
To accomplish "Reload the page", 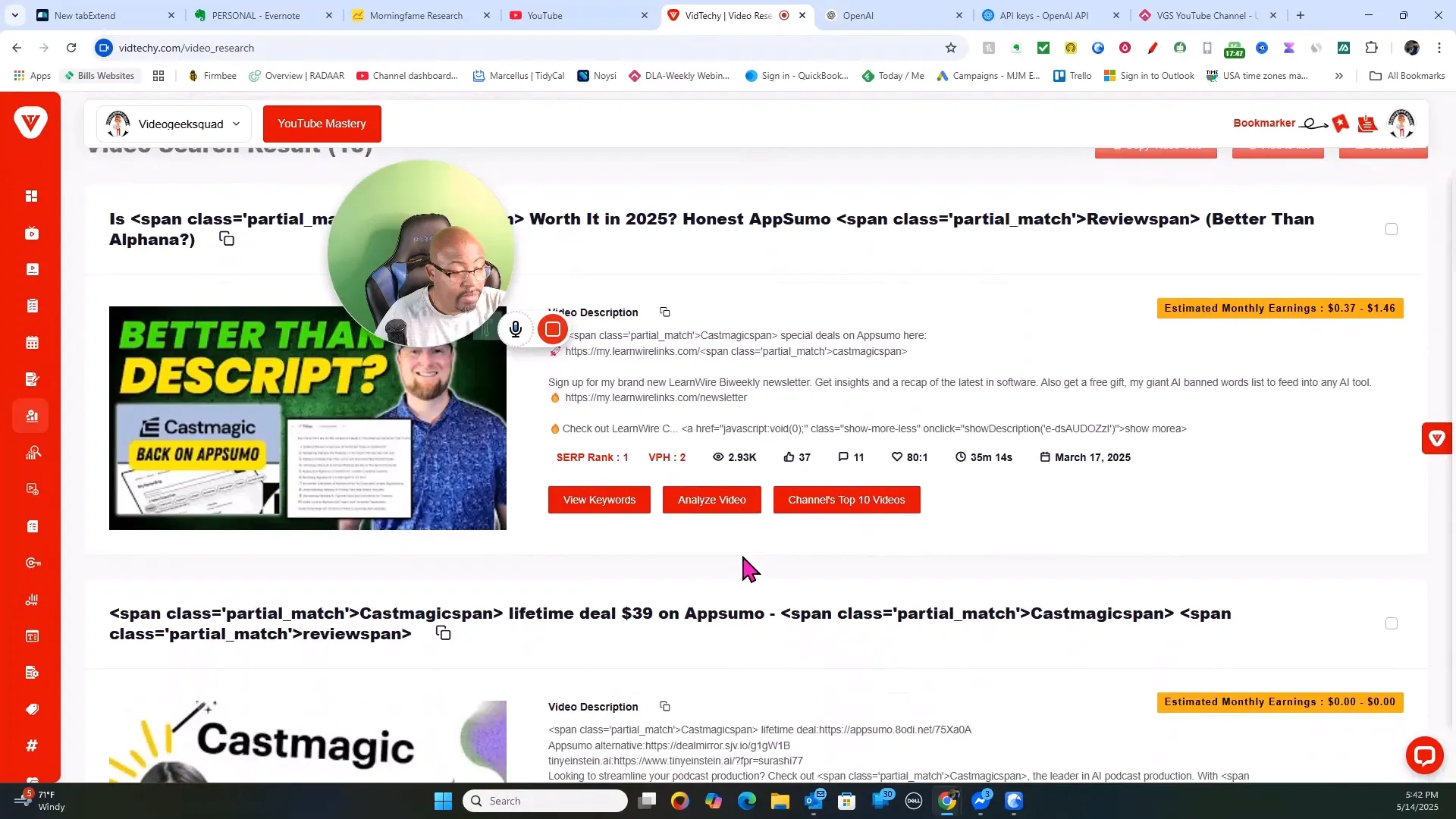I will point(71,48).
